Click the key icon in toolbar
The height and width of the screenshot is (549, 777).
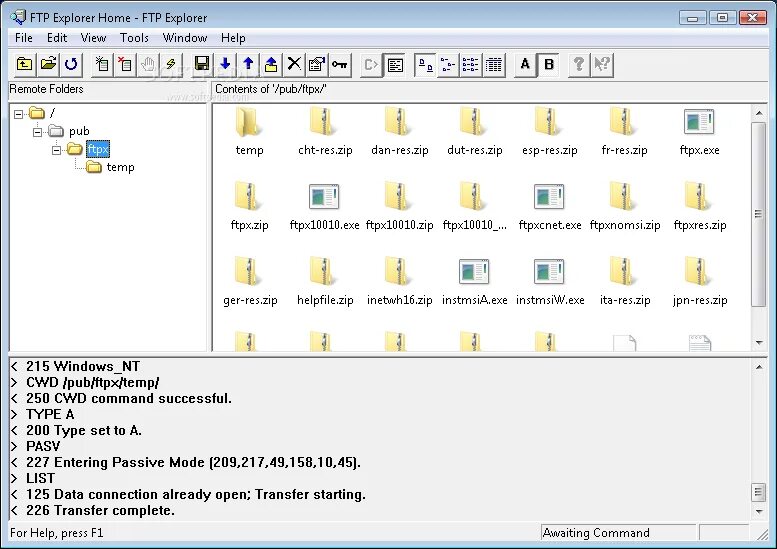click(339, 64)
